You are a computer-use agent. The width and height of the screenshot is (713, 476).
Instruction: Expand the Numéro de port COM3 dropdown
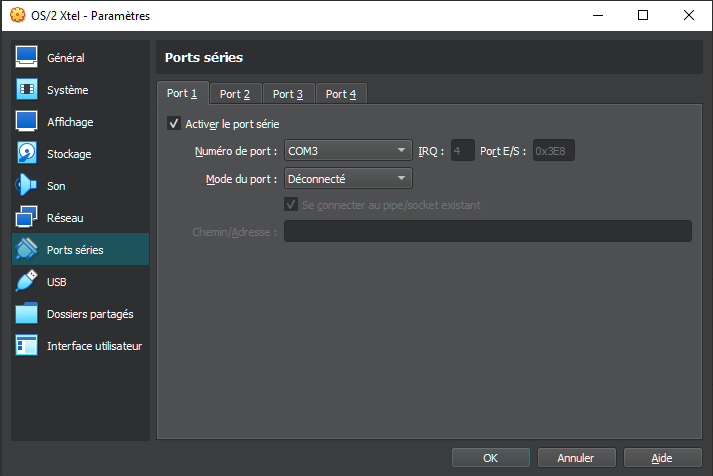(x=347, y=151)
